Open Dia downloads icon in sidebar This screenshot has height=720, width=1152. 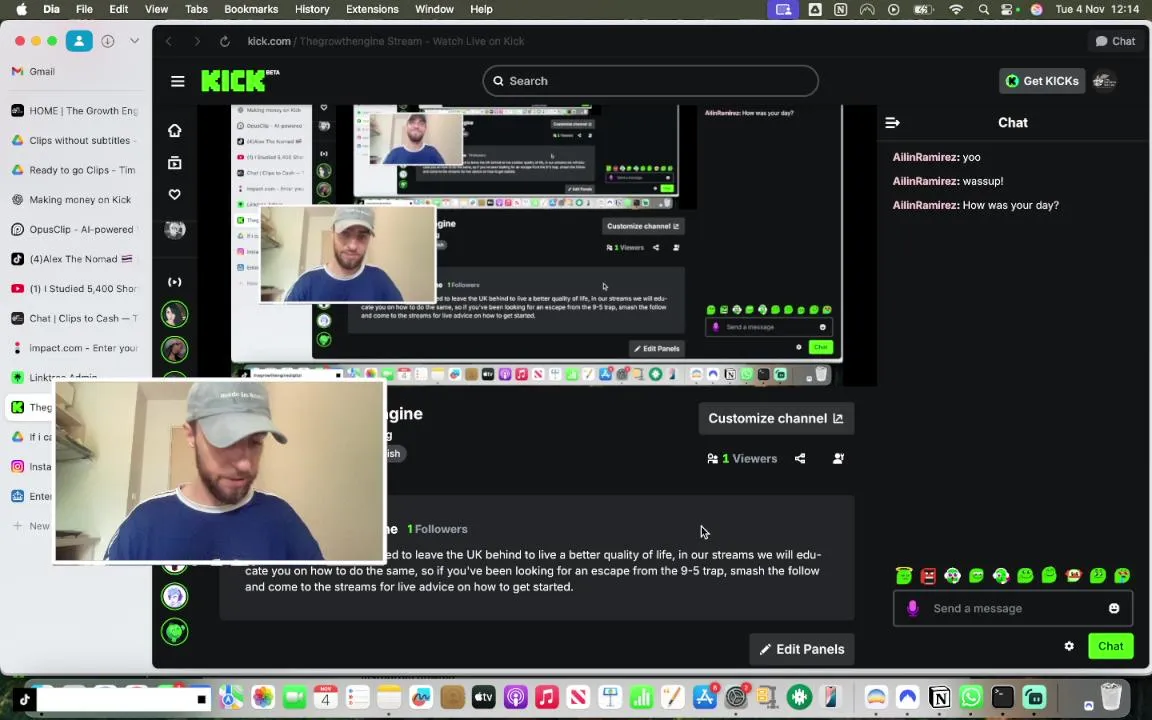point(108,41)
